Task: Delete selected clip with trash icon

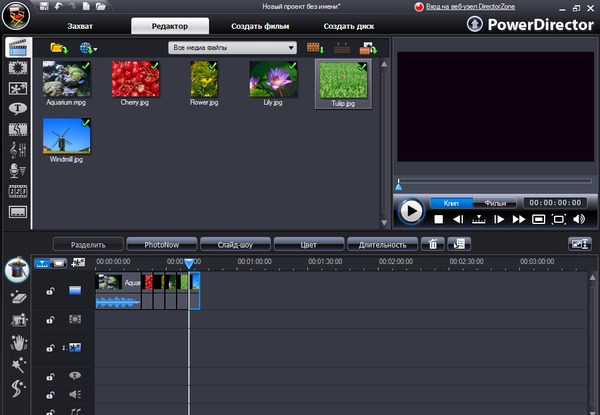Action: coord(433,244)
